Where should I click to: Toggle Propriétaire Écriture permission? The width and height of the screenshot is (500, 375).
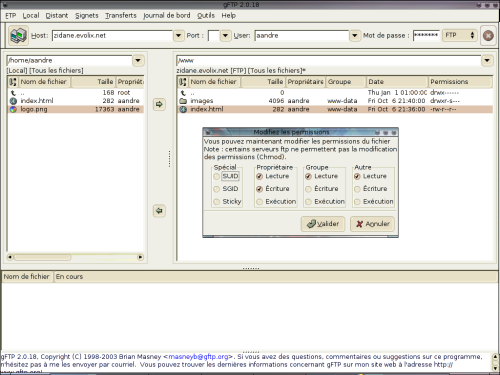[259, 189]
